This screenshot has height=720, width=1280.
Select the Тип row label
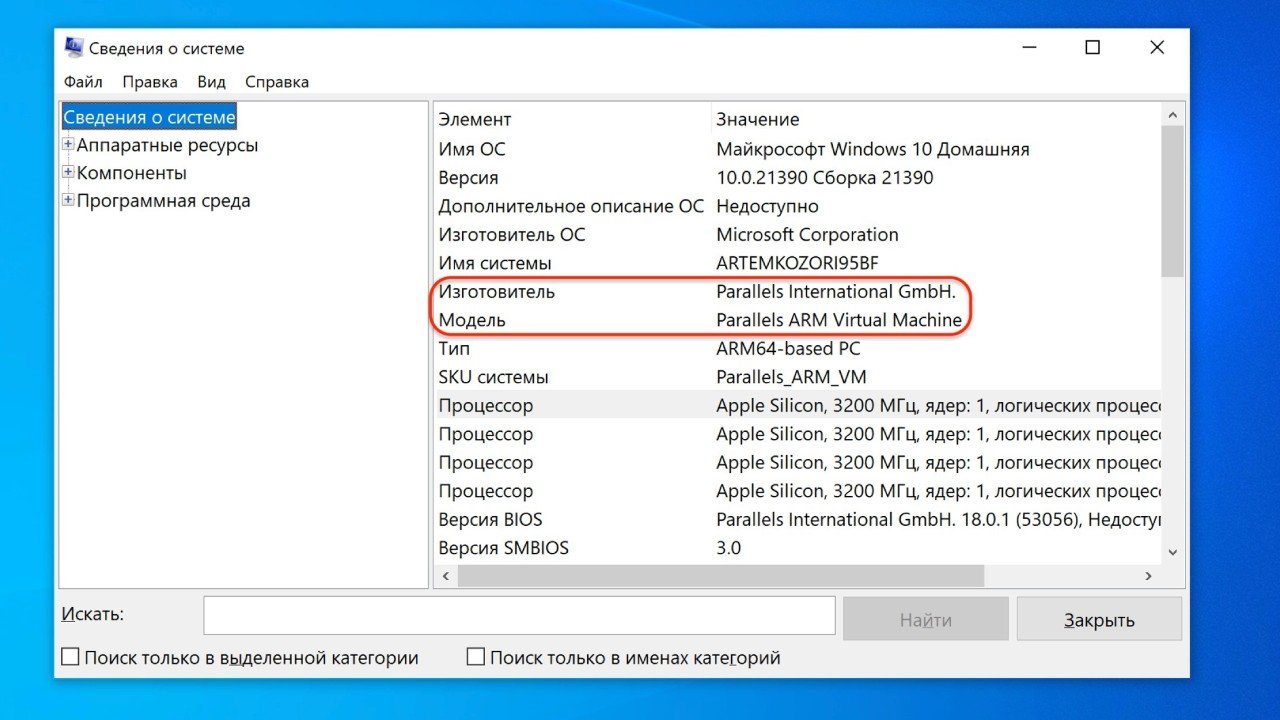coord(454,349)
